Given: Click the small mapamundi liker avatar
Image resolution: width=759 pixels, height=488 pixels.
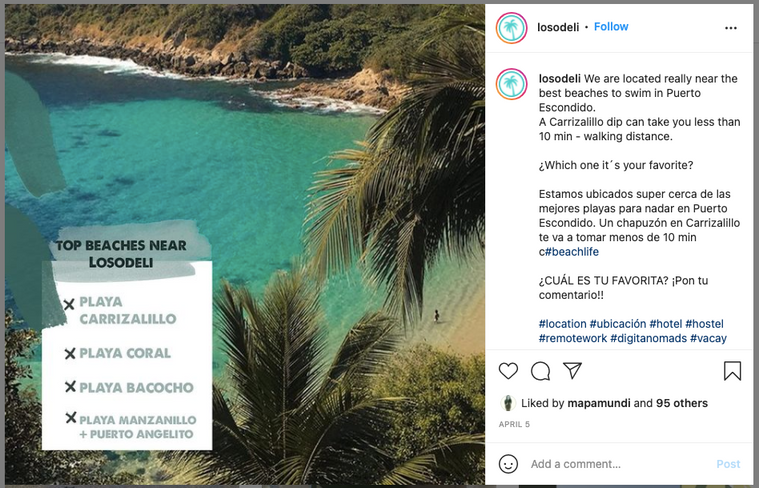Looking at the screenshot, I should pos(508,403).
